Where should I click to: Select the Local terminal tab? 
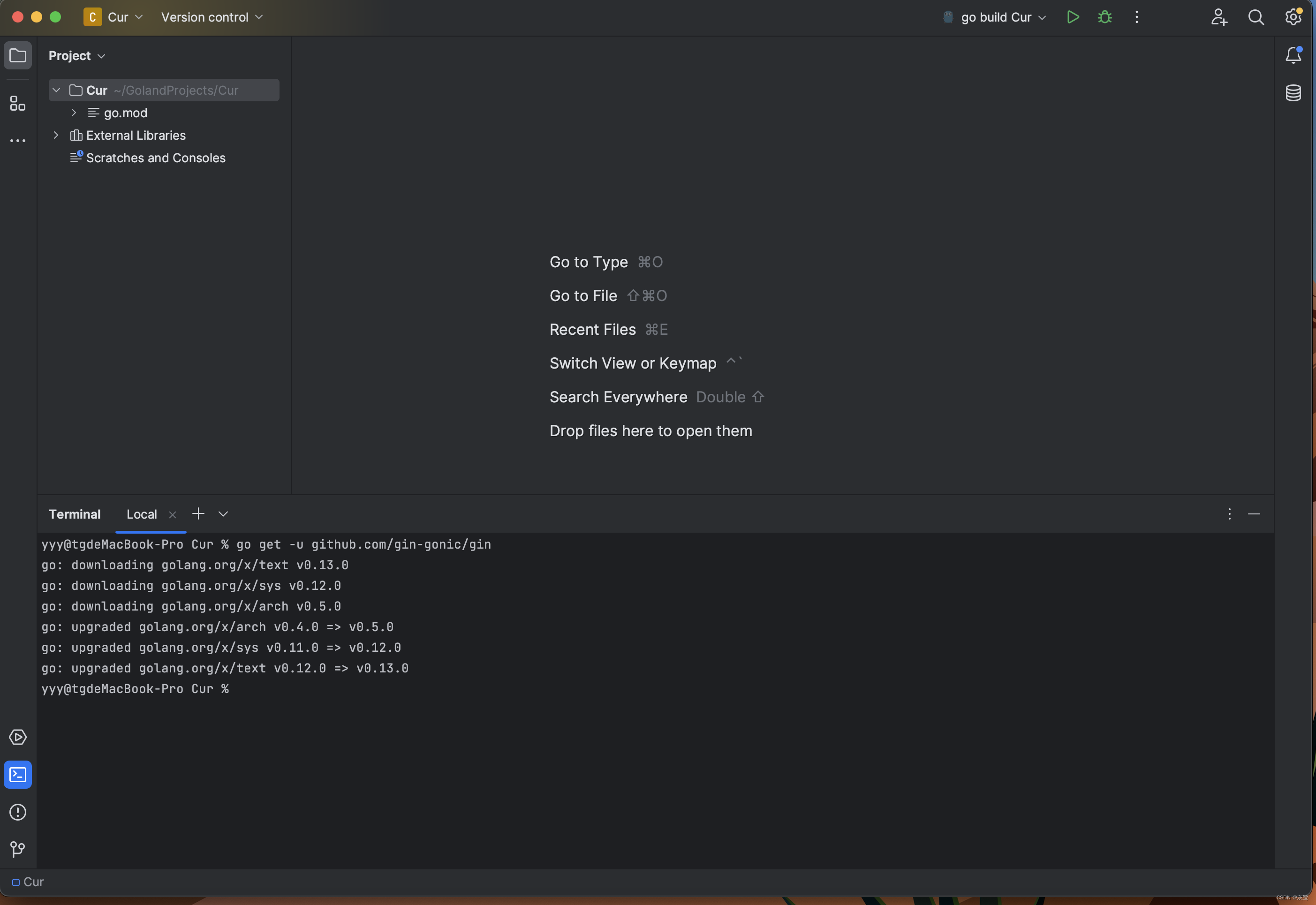[142, 514]
